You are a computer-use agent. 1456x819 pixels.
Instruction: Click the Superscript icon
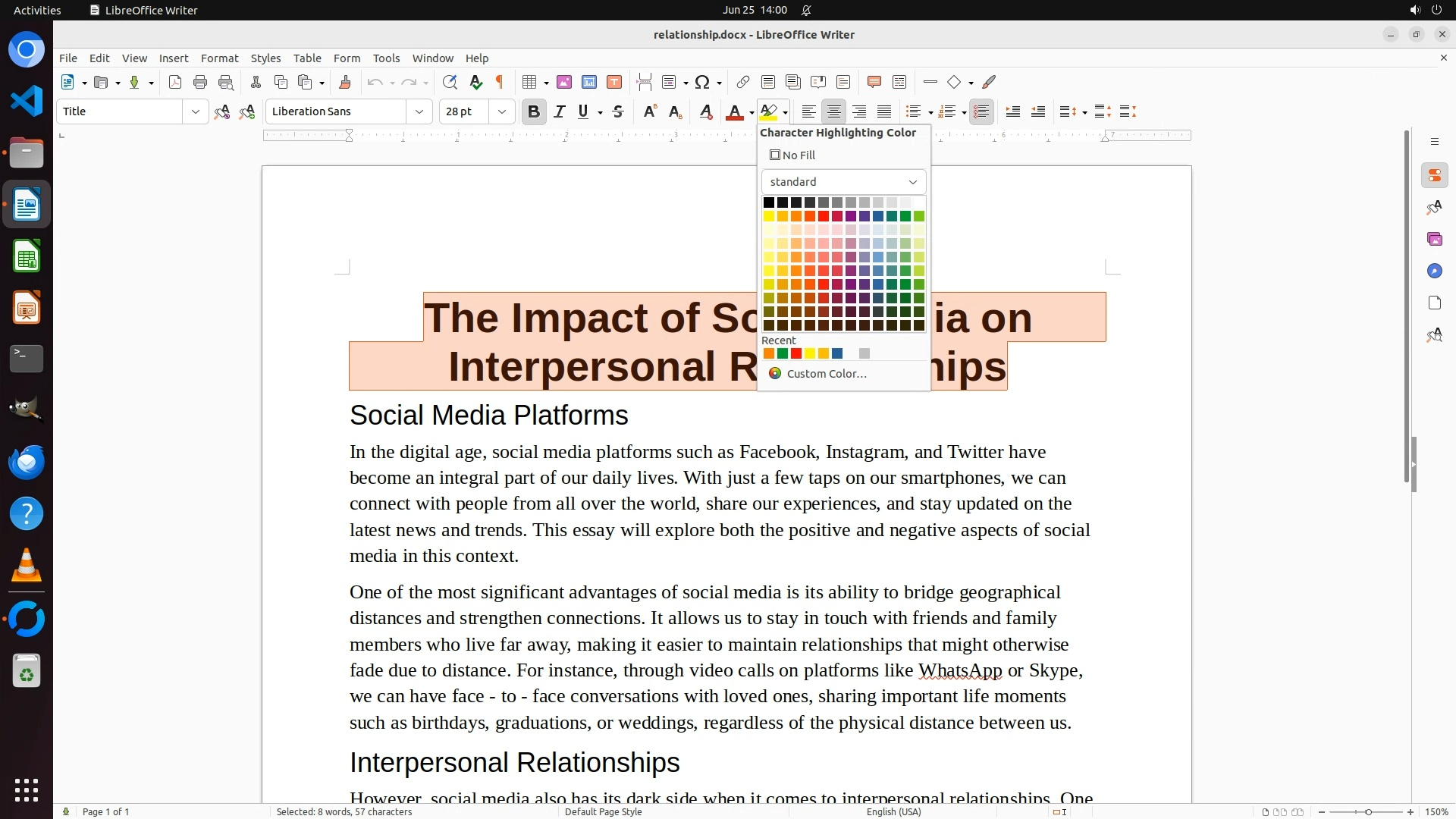(650, 112)
